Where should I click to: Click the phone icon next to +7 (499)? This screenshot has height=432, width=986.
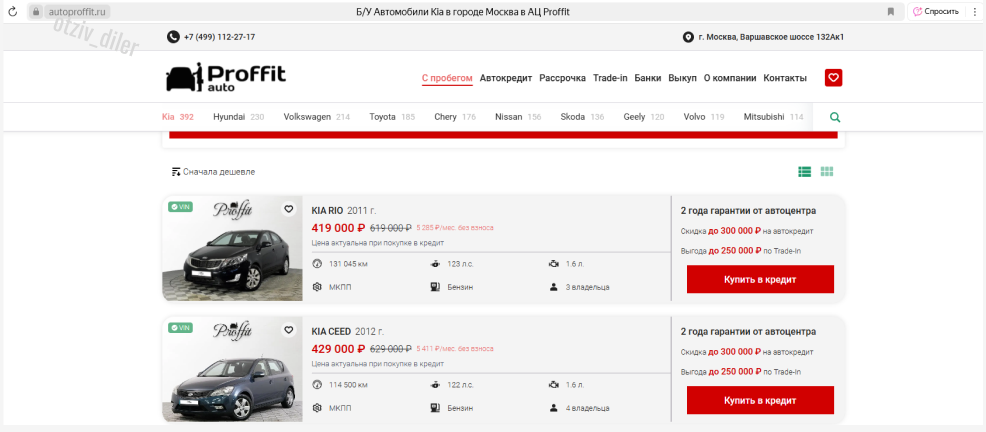(x=173, y=37)
